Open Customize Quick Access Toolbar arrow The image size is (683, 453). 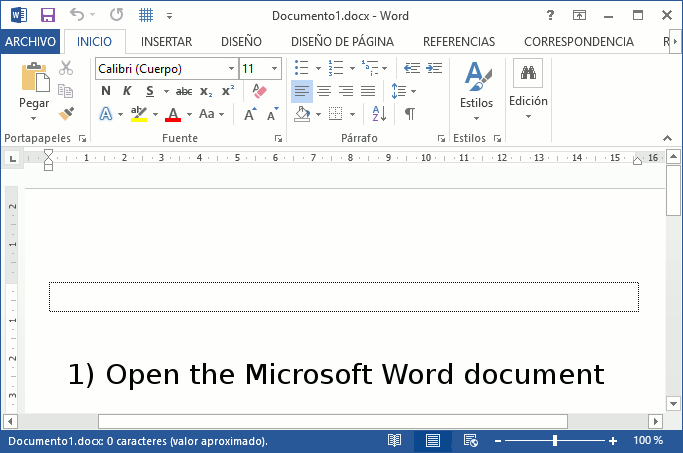[x=169, y=16]
